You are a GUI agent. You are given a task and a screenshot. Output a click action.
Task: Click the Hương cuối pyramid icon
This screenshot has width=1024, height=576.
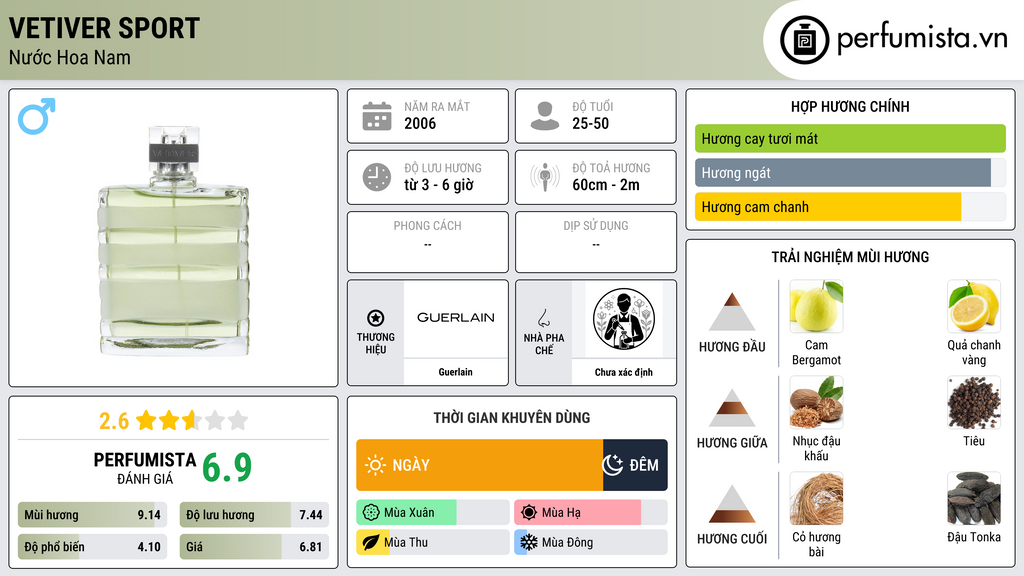click(732, 504)
